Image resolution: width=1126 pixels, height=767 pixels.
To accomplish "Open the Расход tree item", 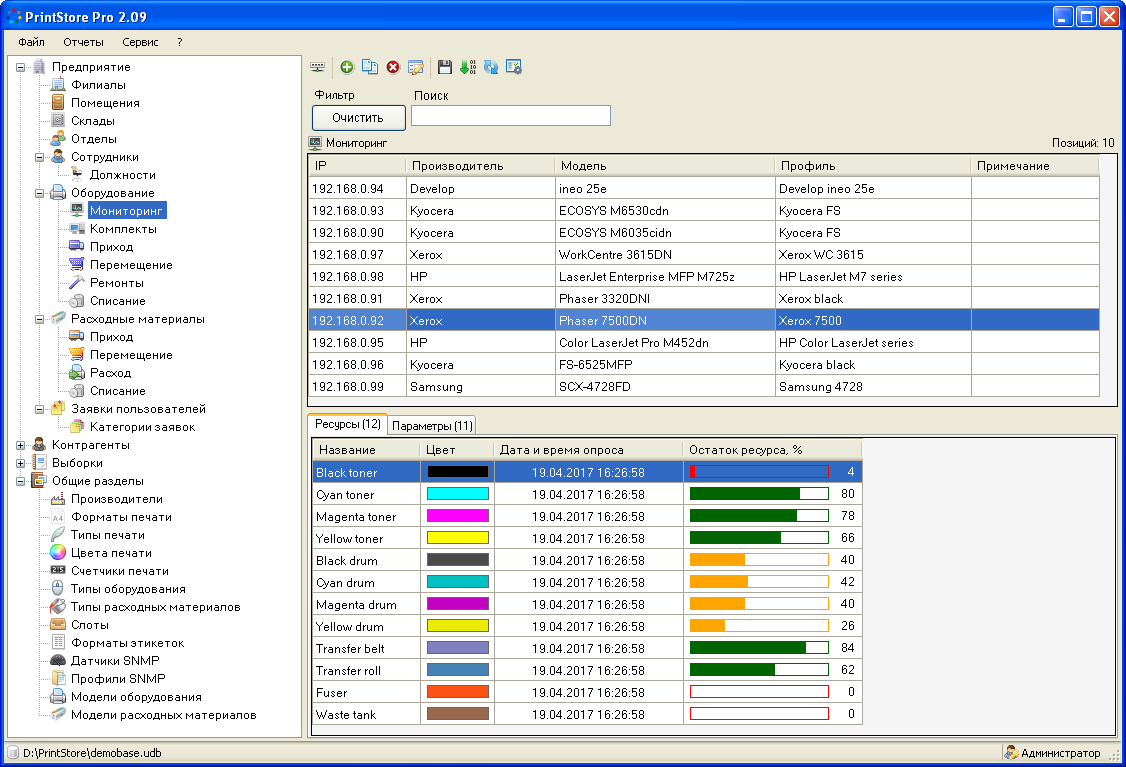I will point(111,373).
